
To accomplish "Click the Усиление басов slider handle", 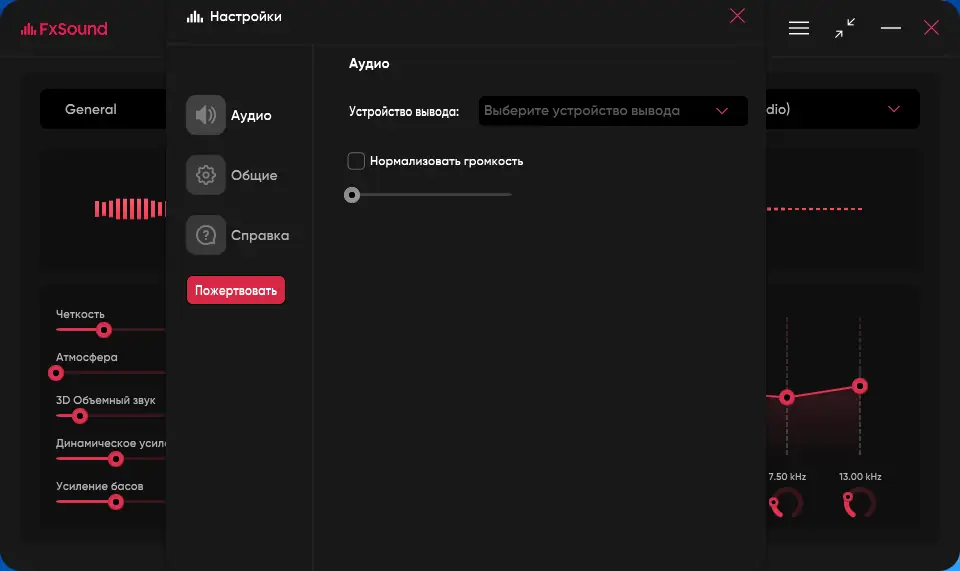I will click(x=116, y=502).
